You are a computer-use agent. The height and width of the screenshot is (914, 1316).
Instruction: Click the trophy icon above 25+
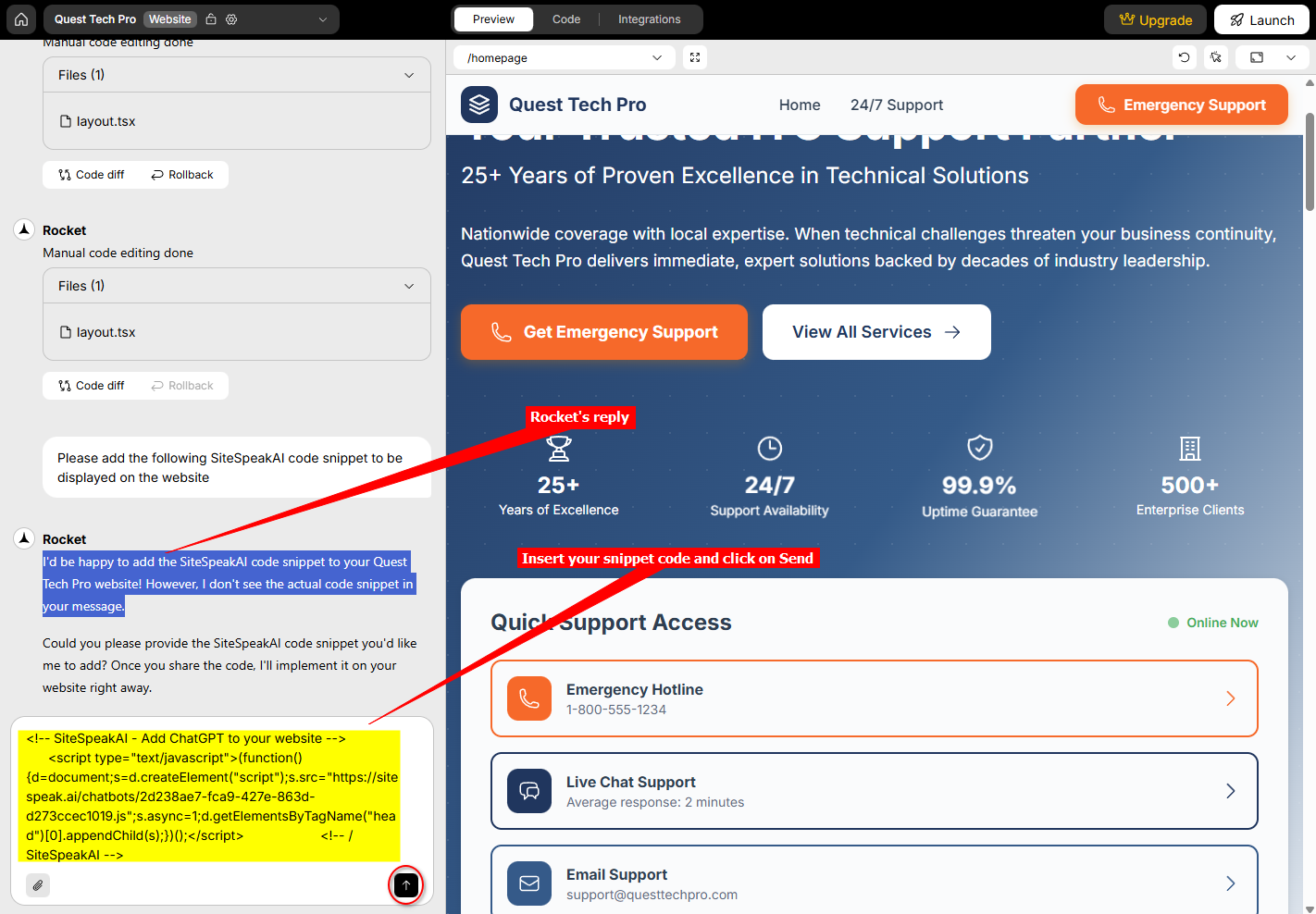coord(559,449)
